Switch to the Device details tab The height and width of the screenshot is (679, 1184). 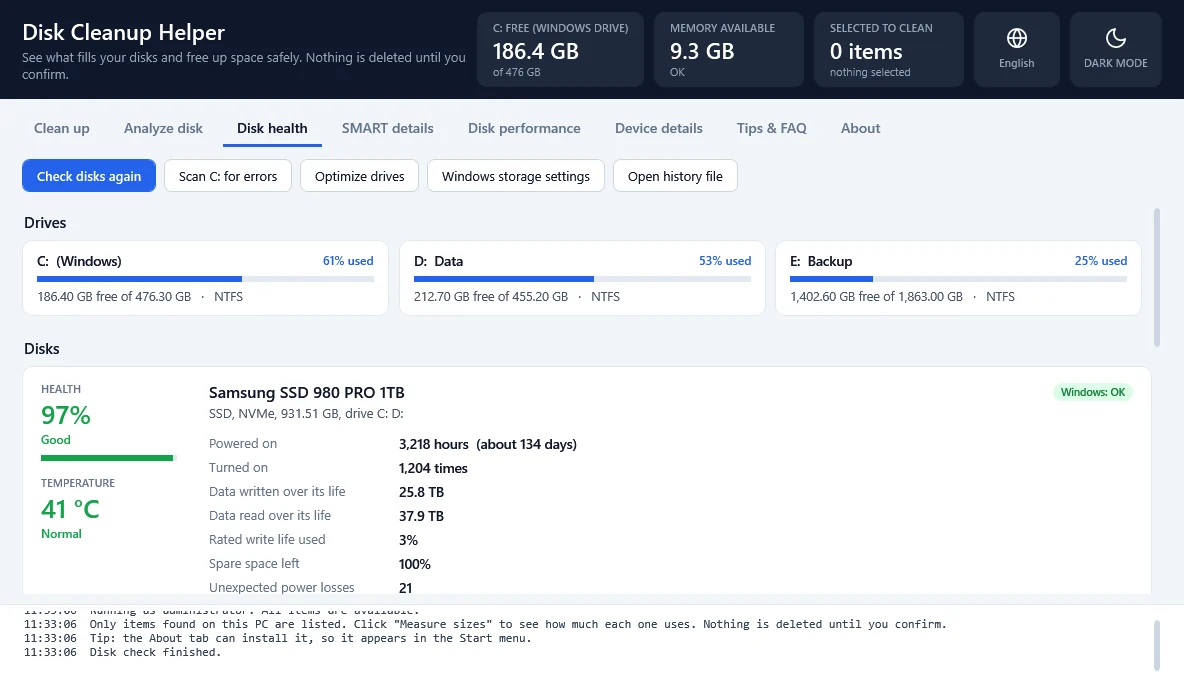coord(658,128)
